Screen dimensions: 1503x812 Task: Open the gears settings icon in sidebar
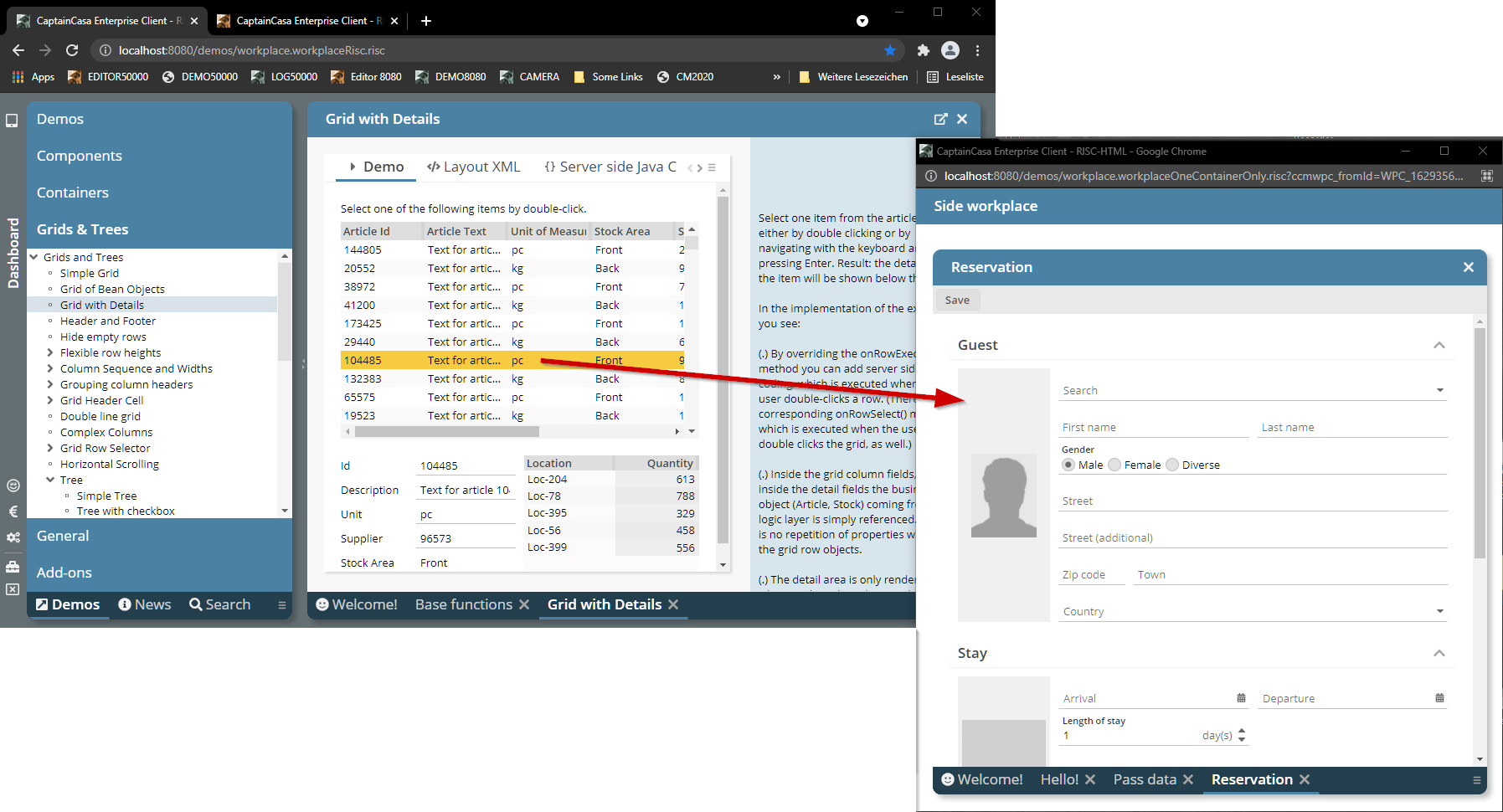click(x=13, y=537)
